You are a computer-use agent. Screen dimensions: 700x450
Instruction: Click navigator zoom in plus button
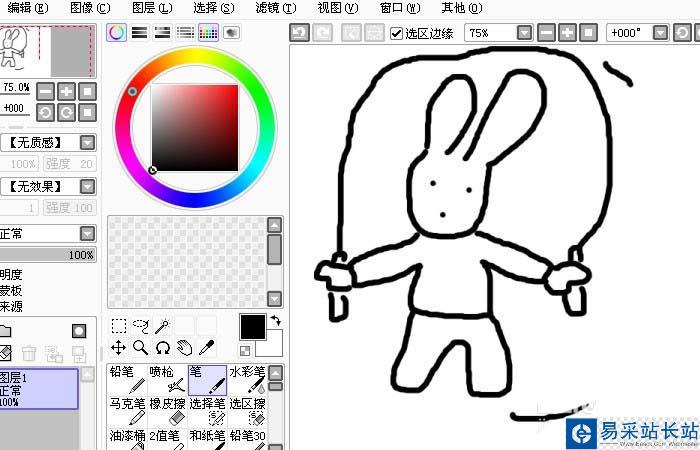[67, 92]
